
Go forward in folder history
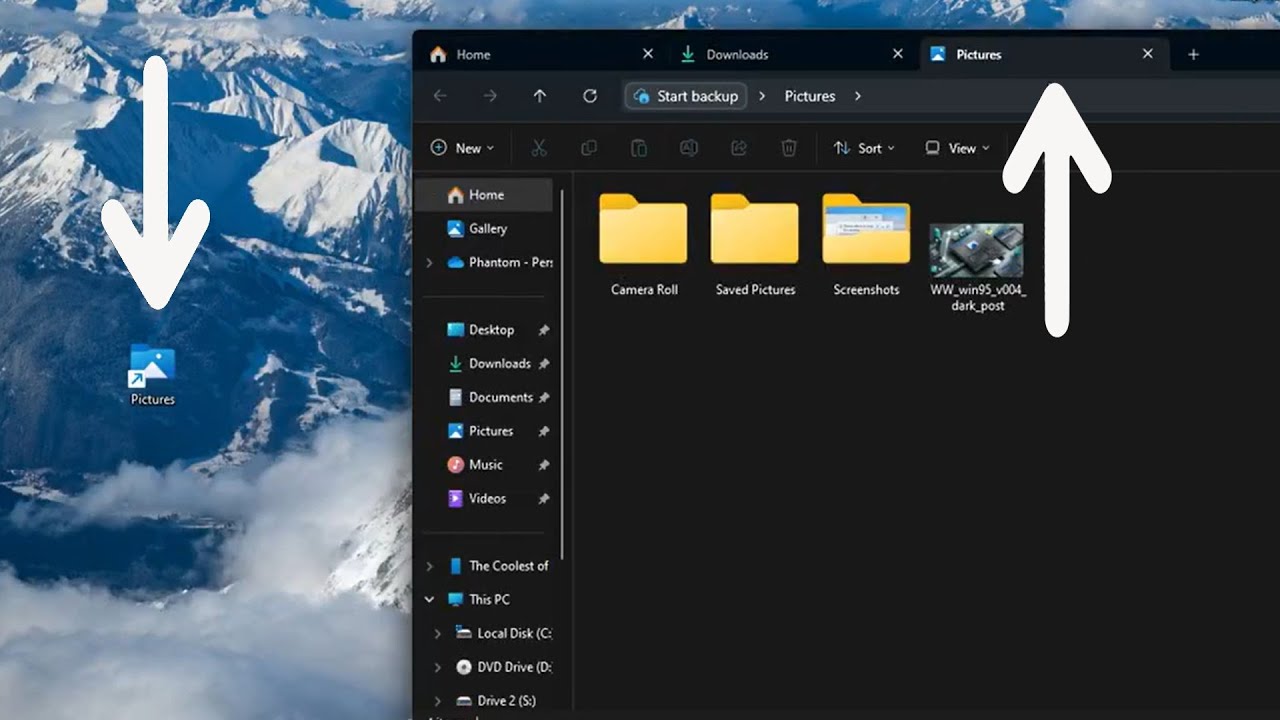point(490,96)
